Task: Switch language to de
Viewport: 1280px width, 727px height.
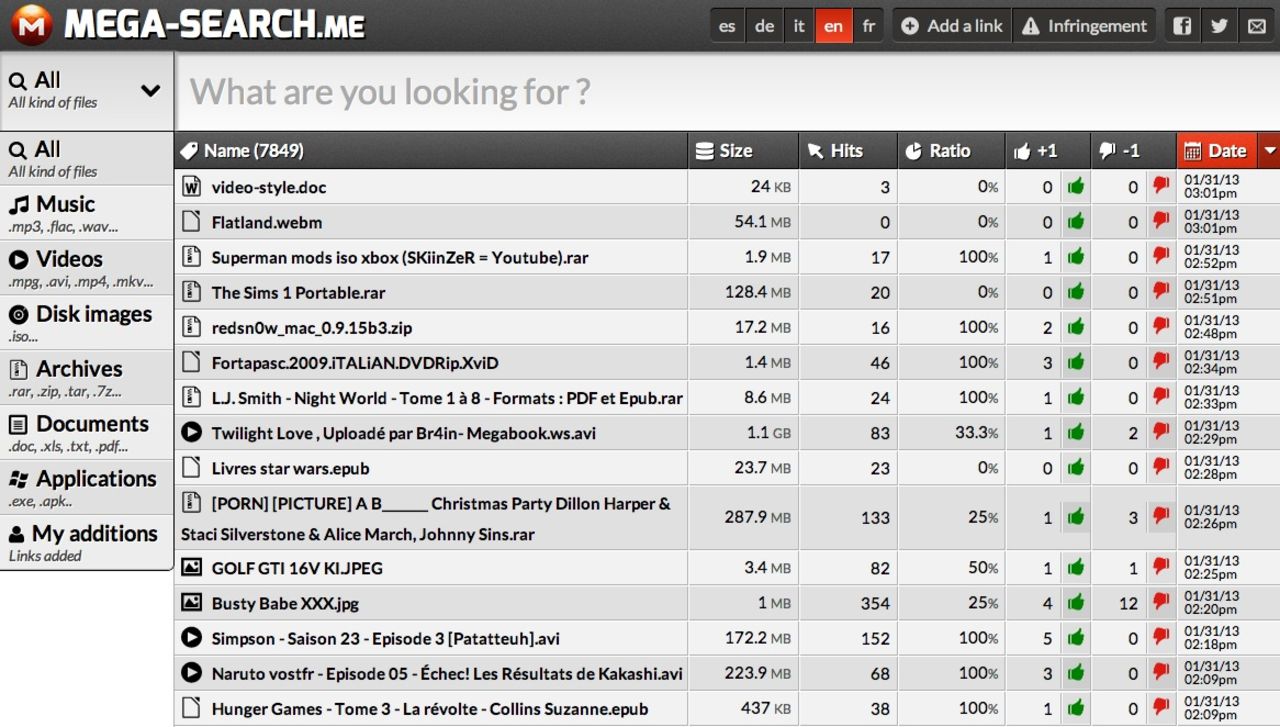Action: tap(764, 26)
